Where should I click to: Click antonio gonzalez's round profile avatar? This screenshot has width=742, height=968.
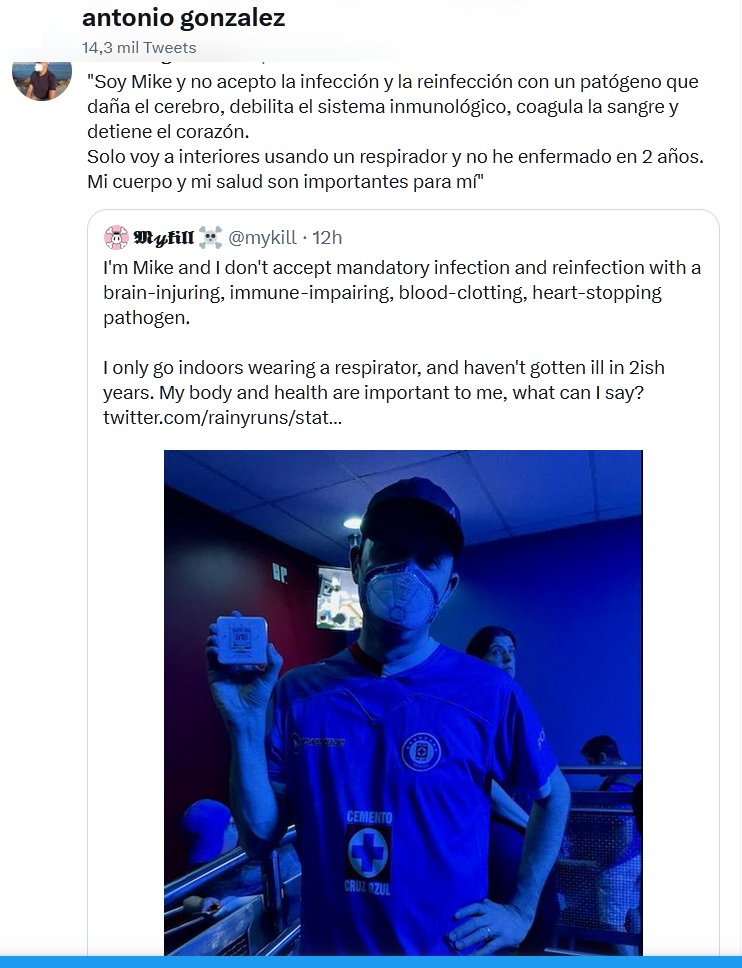[x=41, y=77]
